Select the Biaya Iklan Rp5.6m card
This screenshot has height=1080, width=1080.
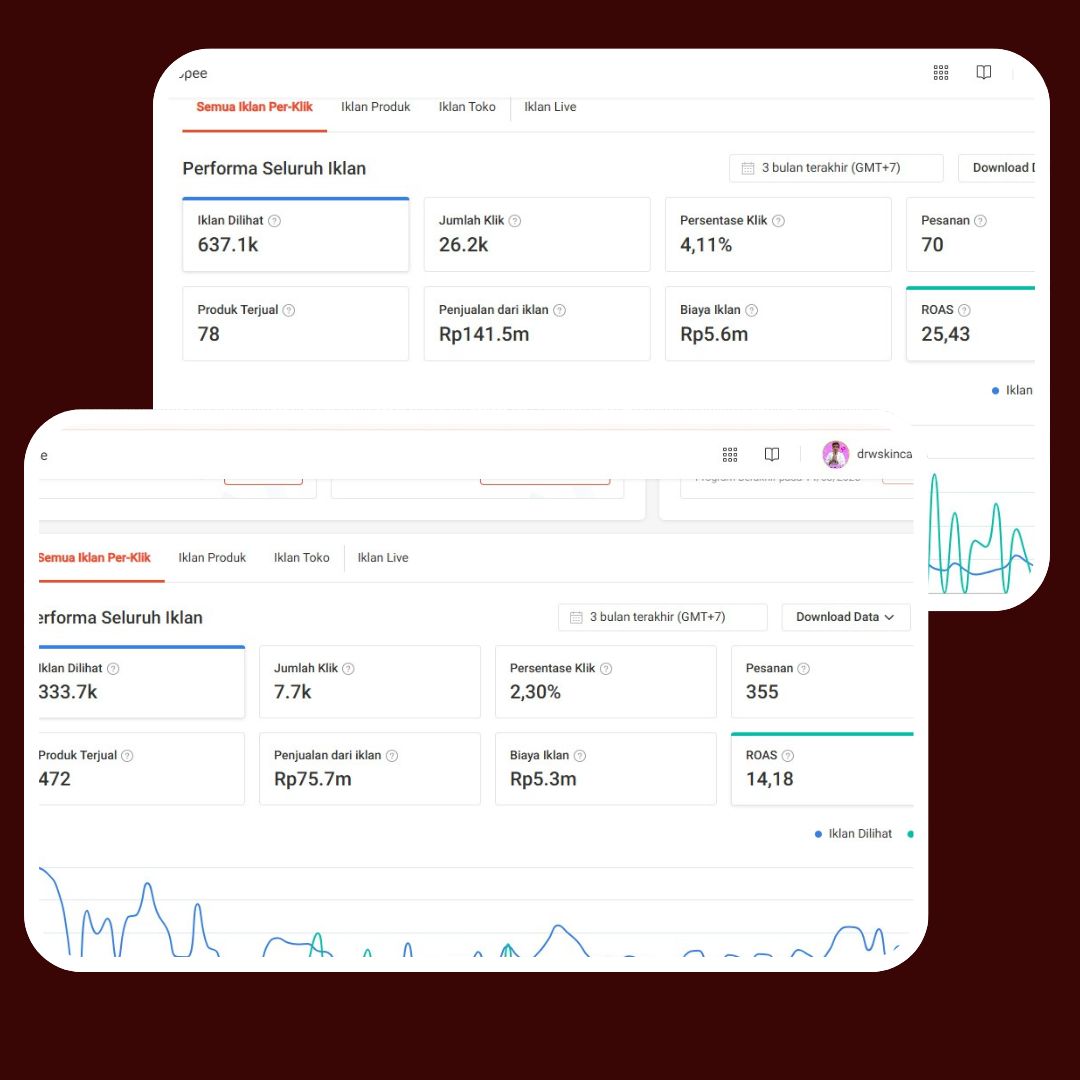pos(777,323)
